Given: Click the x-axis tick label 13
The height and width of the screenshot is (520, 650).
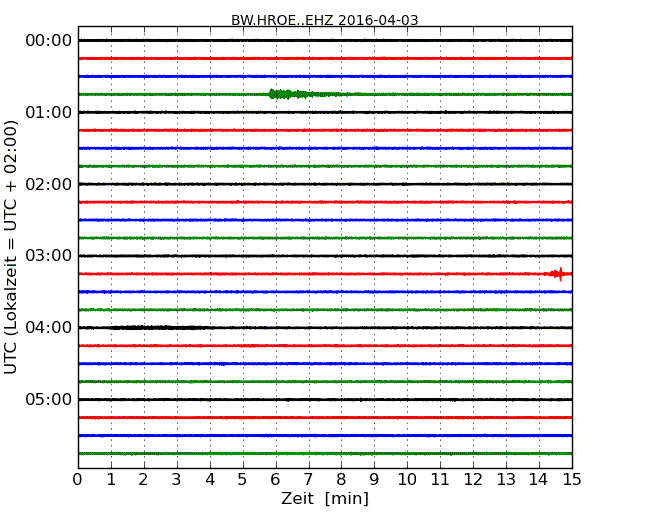Looking at the screenshot, I should [506, 480].
